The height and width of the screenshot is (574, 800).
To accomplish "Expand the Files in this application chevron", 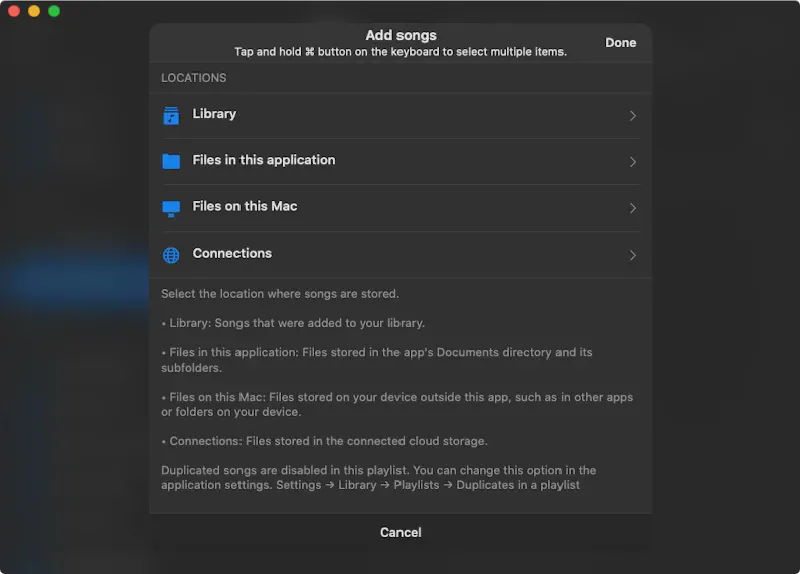I will tap(632, 162).
